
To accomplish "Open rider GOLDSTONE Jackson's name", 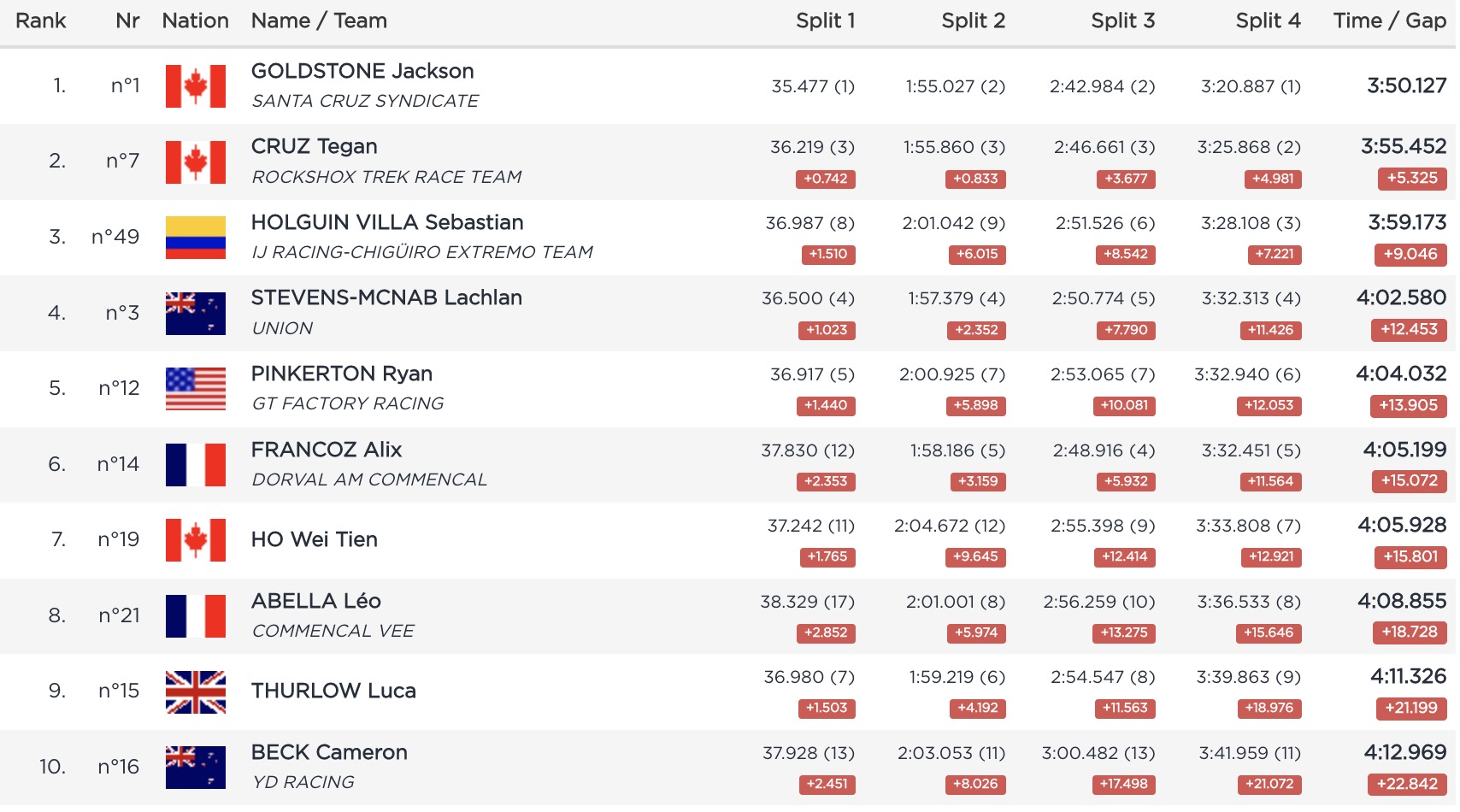I will pos(362,71).
